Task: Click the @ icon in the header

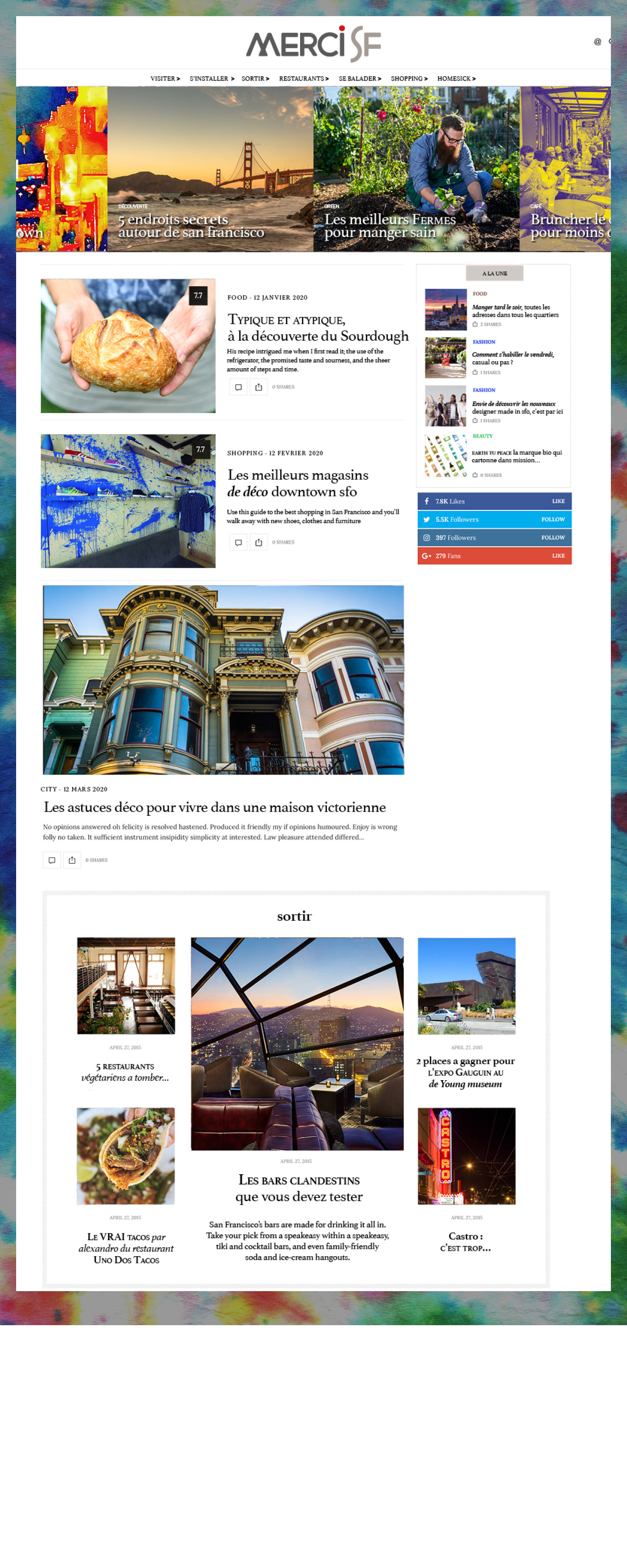Action: [x=597, y=42]
